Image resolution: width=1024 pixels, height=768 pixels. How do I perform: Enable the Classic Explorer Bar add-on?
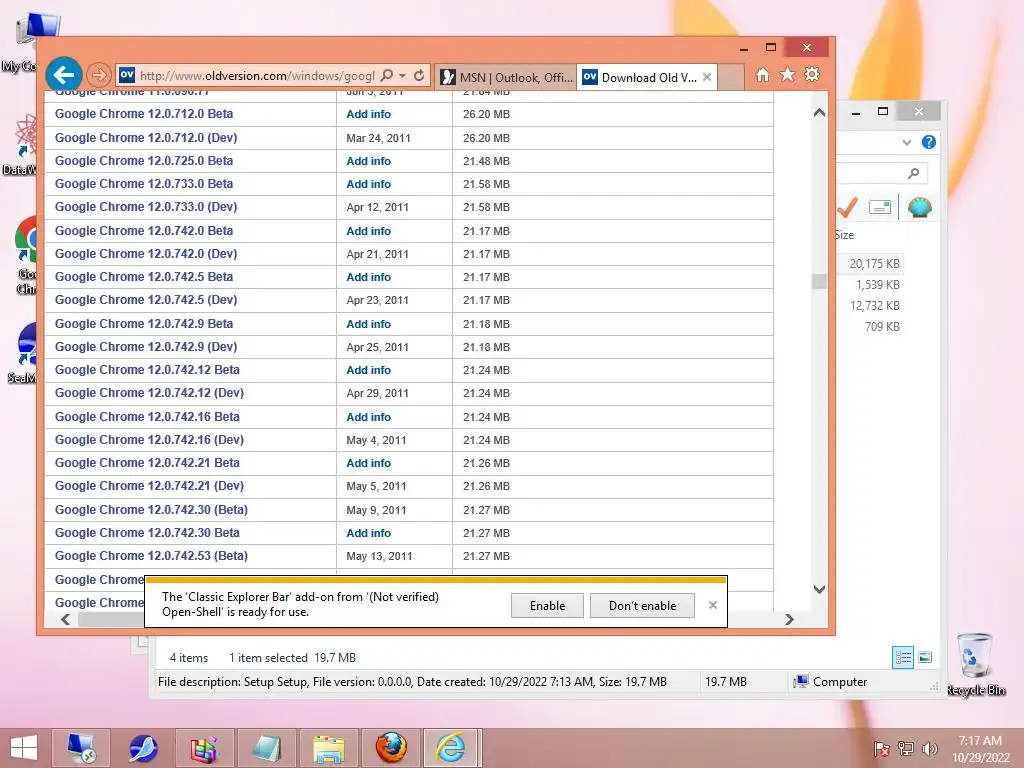[x=547, y=605]
